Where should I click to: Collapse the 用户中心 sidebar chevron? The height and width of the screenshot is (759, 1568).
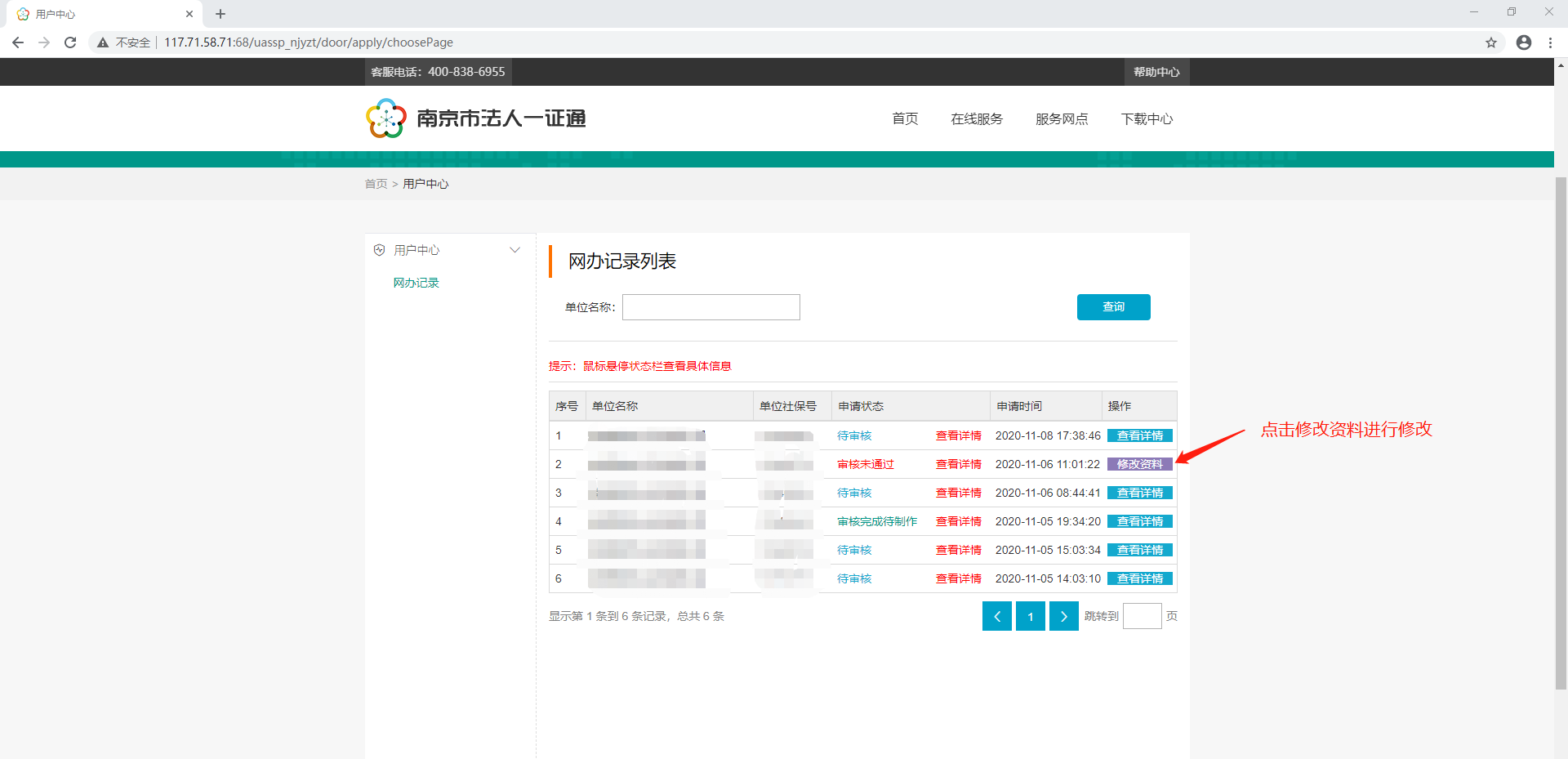tap(514, 250)
